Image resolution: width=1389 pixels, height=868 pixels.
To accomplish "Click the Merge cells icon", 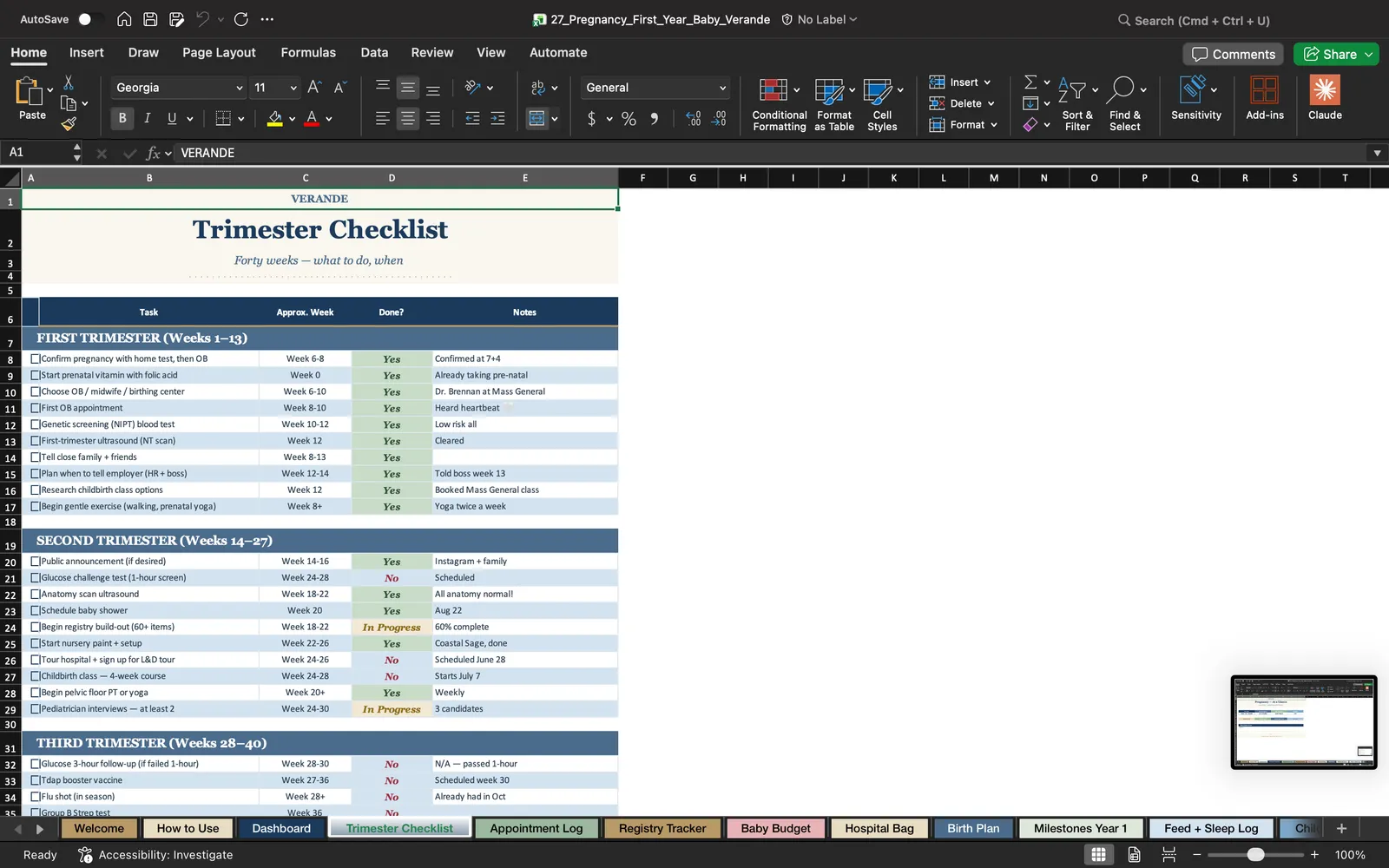I will (x=537, y=119).
